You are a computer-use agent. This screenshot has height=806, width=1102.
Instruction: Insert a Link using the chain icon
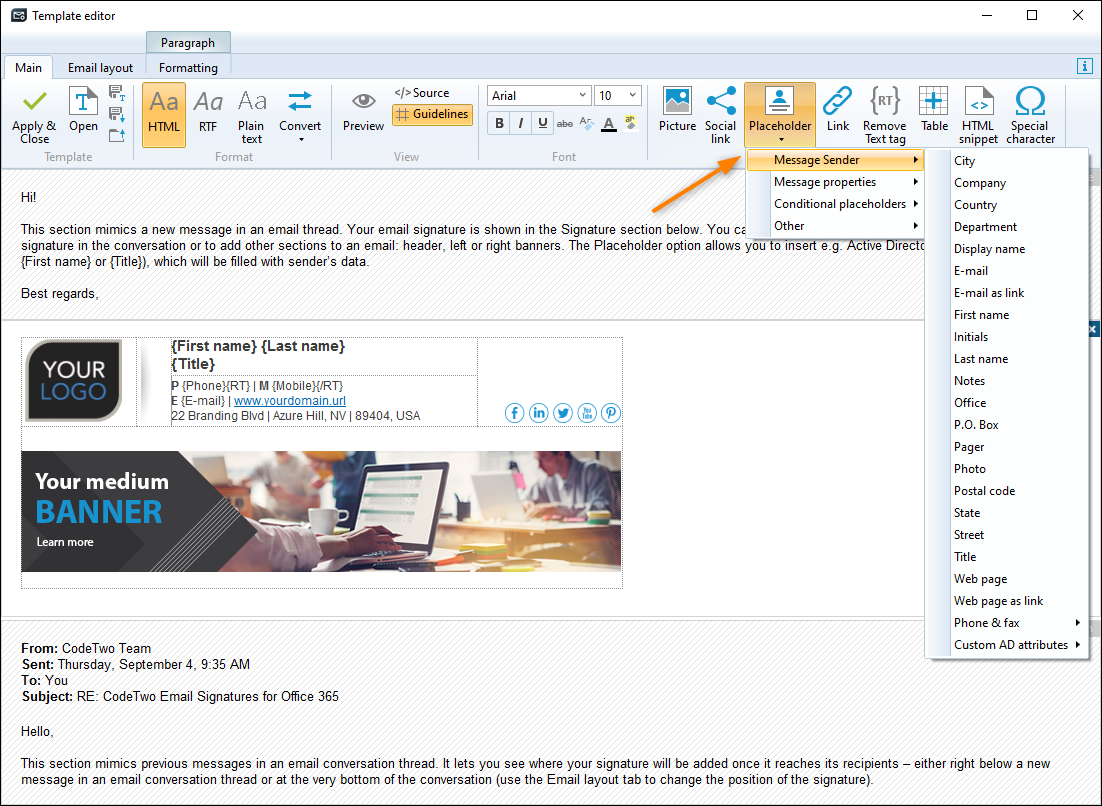(837, 101)
